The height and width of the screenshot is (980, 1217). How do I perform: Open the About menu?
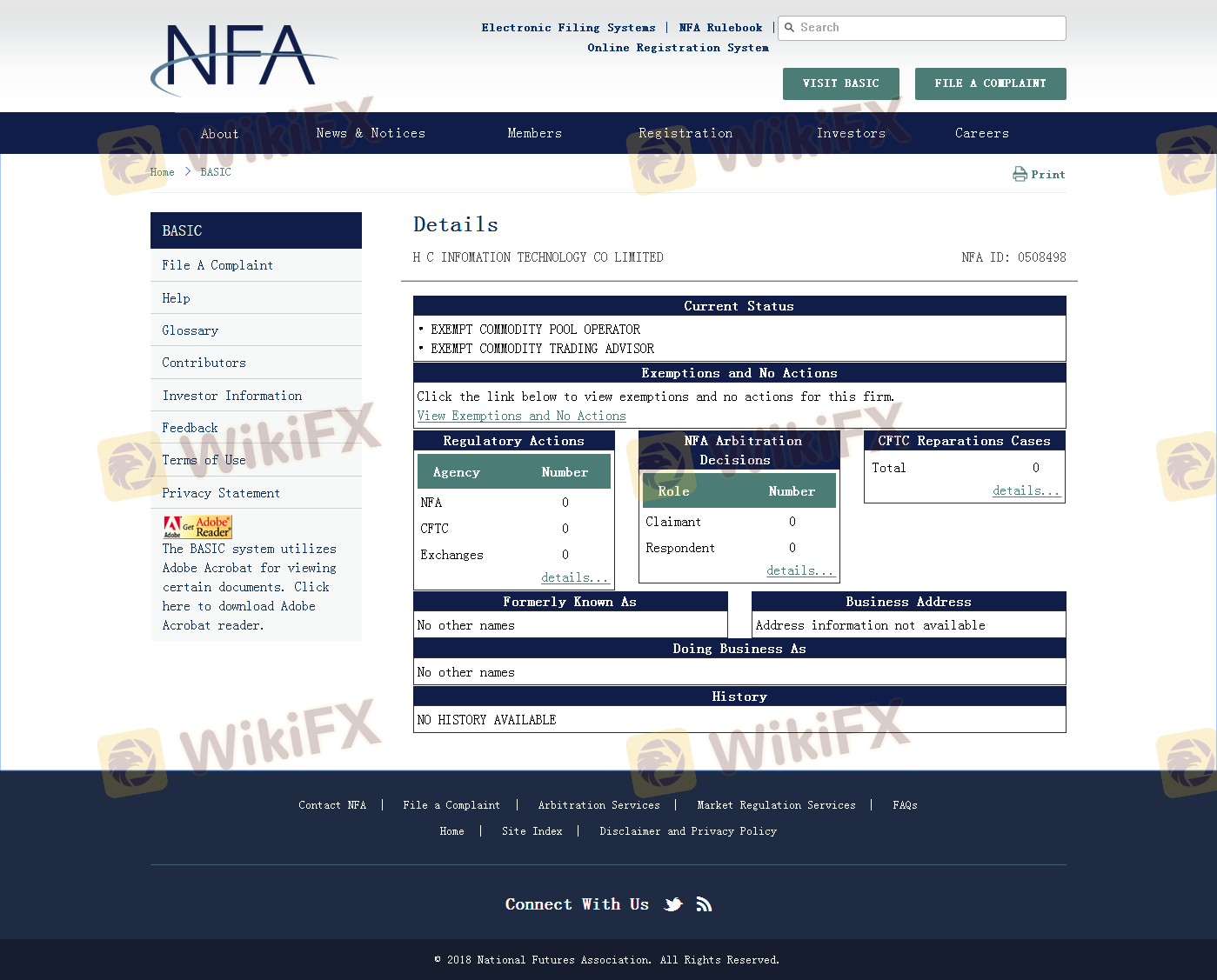219,134
